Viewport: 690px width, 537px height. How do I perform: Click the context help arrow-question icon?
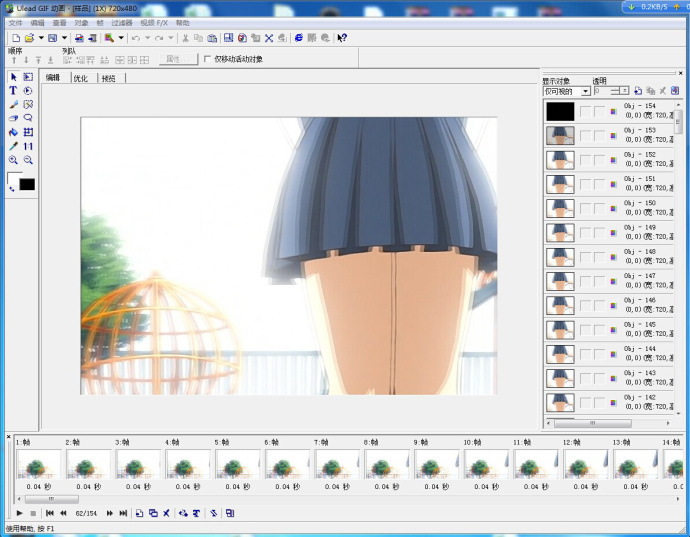(x=342, y=38)
